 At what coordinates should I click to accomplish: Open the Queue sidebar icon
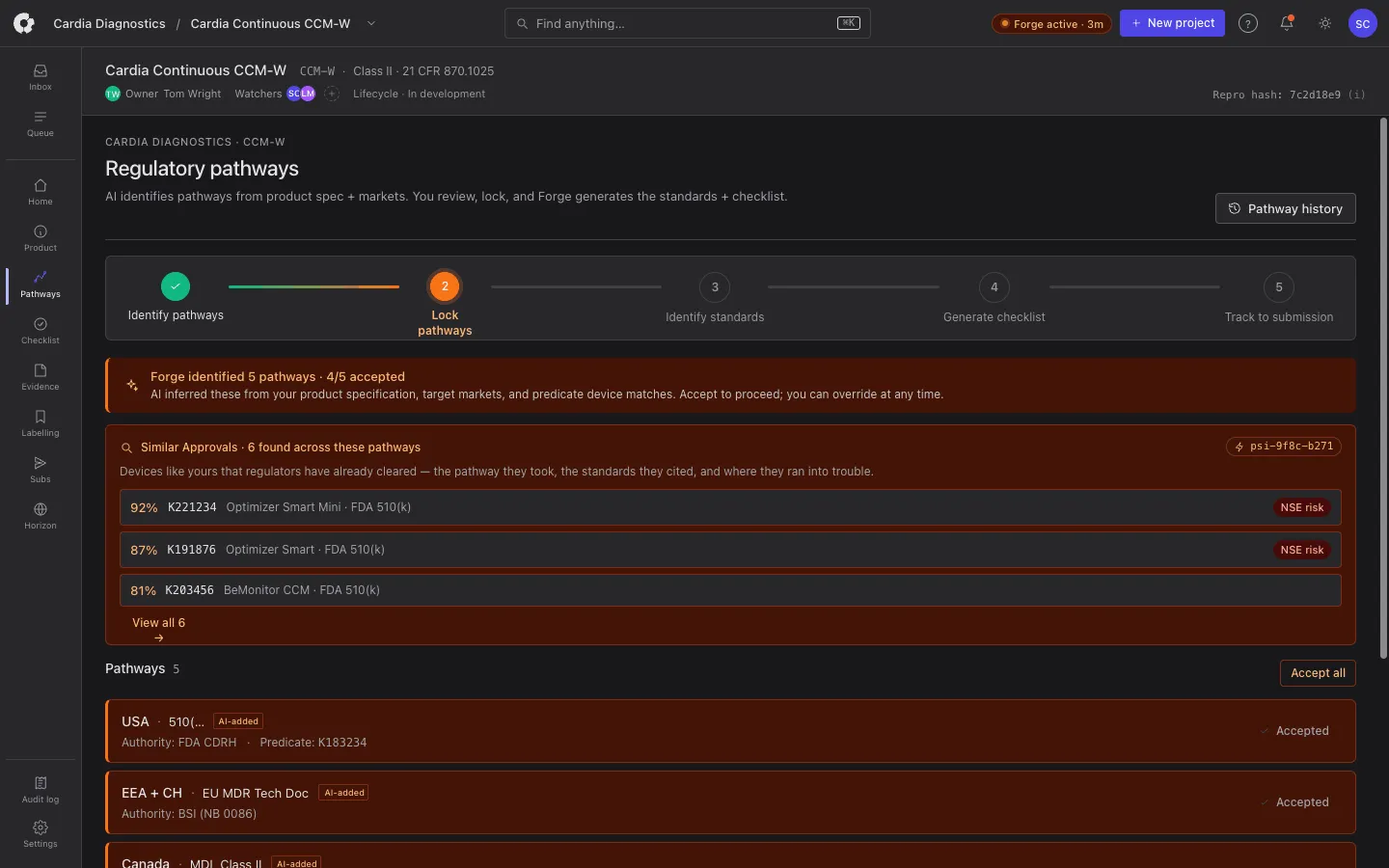(41, 123)
